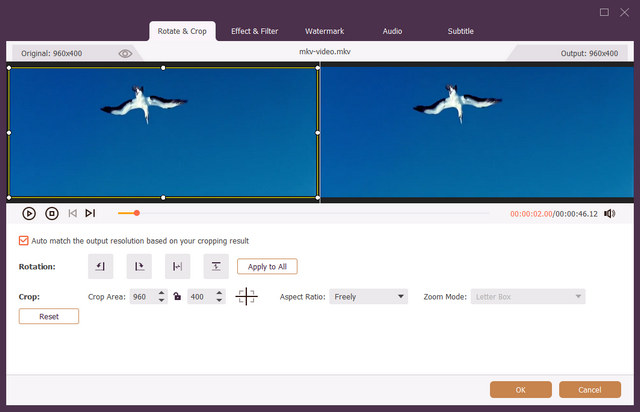Screen dimensions: 640x412
Task: Click the Apply to All button
Action: (267, 267)
